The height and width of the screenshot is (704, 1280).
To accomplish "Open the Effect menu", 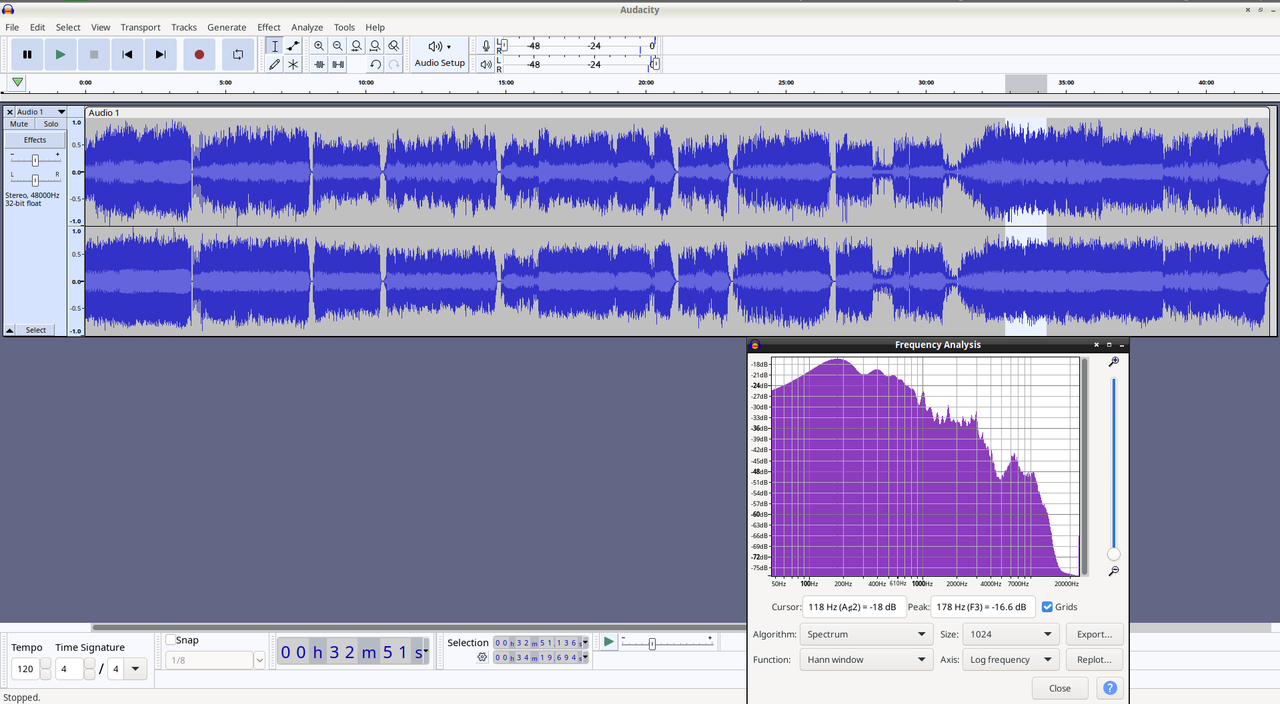I will (269, 27).
